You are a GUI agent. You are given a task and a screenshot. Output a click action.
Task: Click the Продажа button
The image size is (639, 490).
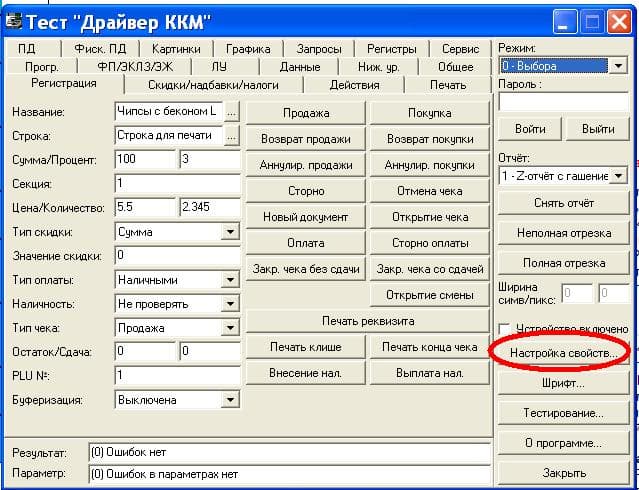coord(306,113)
